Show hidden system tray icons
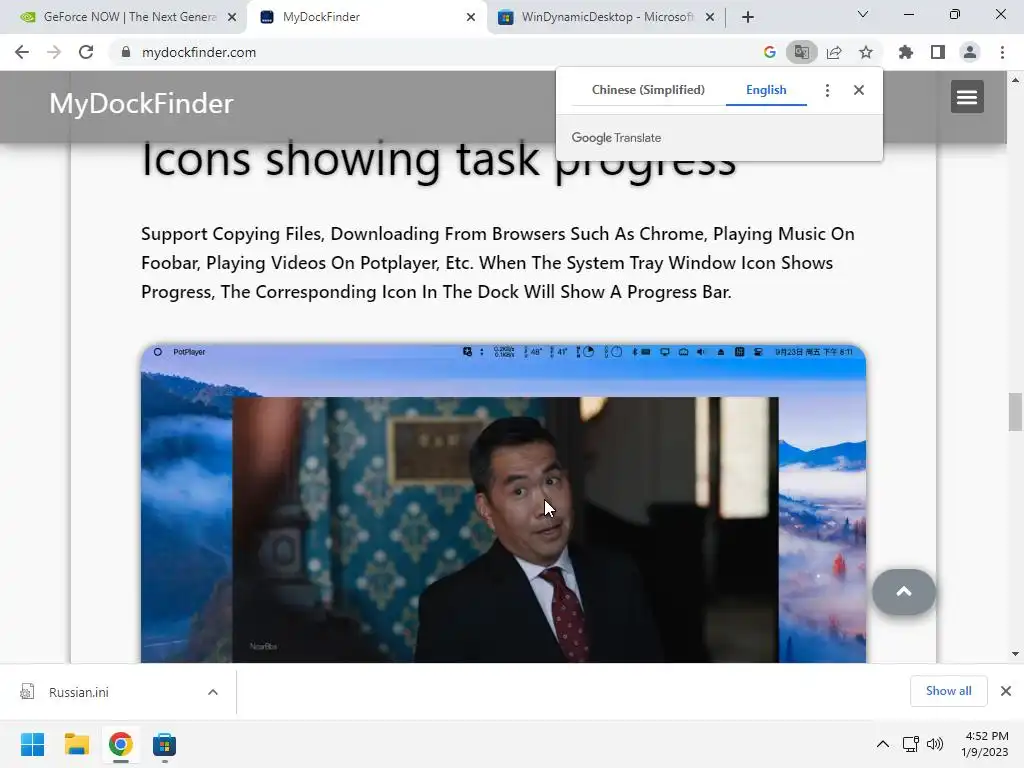Viewport: 1024px width, 768px height. (882, 744)
